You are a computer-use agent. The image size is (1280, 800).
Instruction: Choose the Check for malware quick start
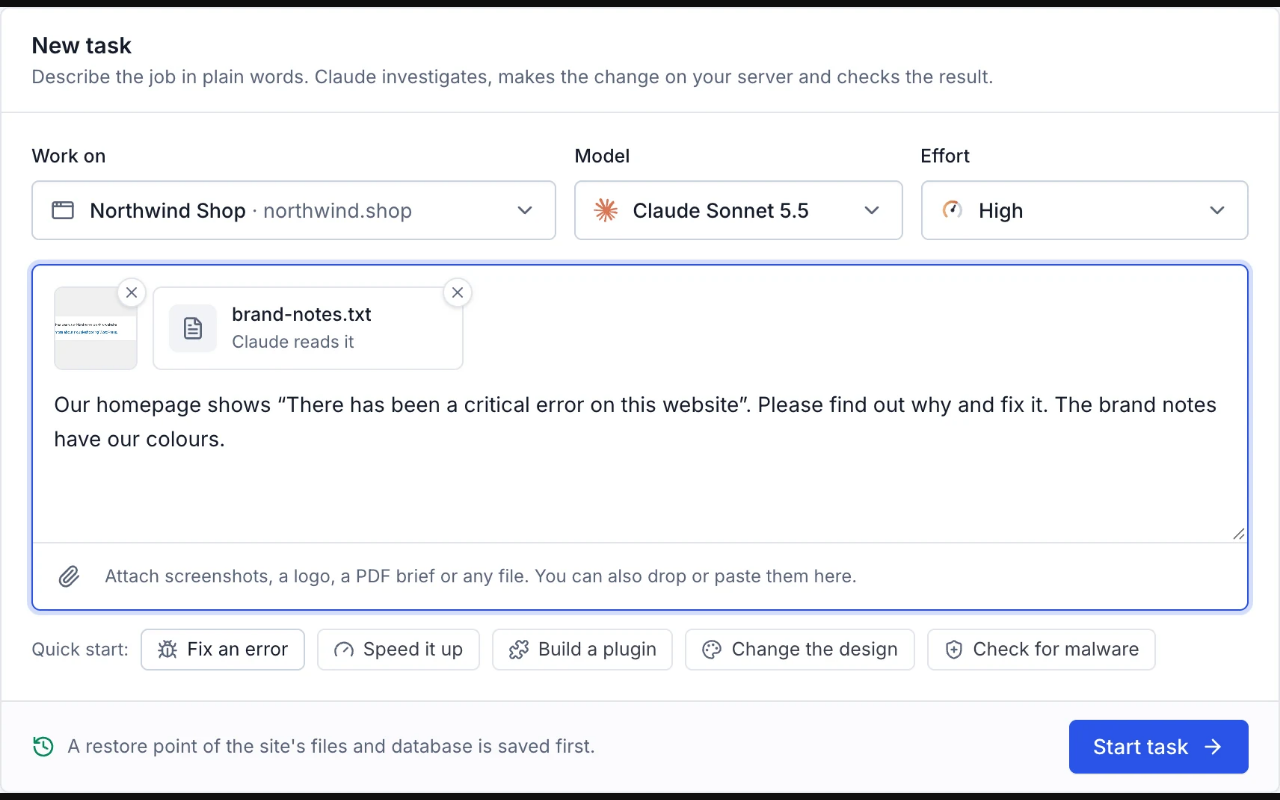click(1041, 649)
